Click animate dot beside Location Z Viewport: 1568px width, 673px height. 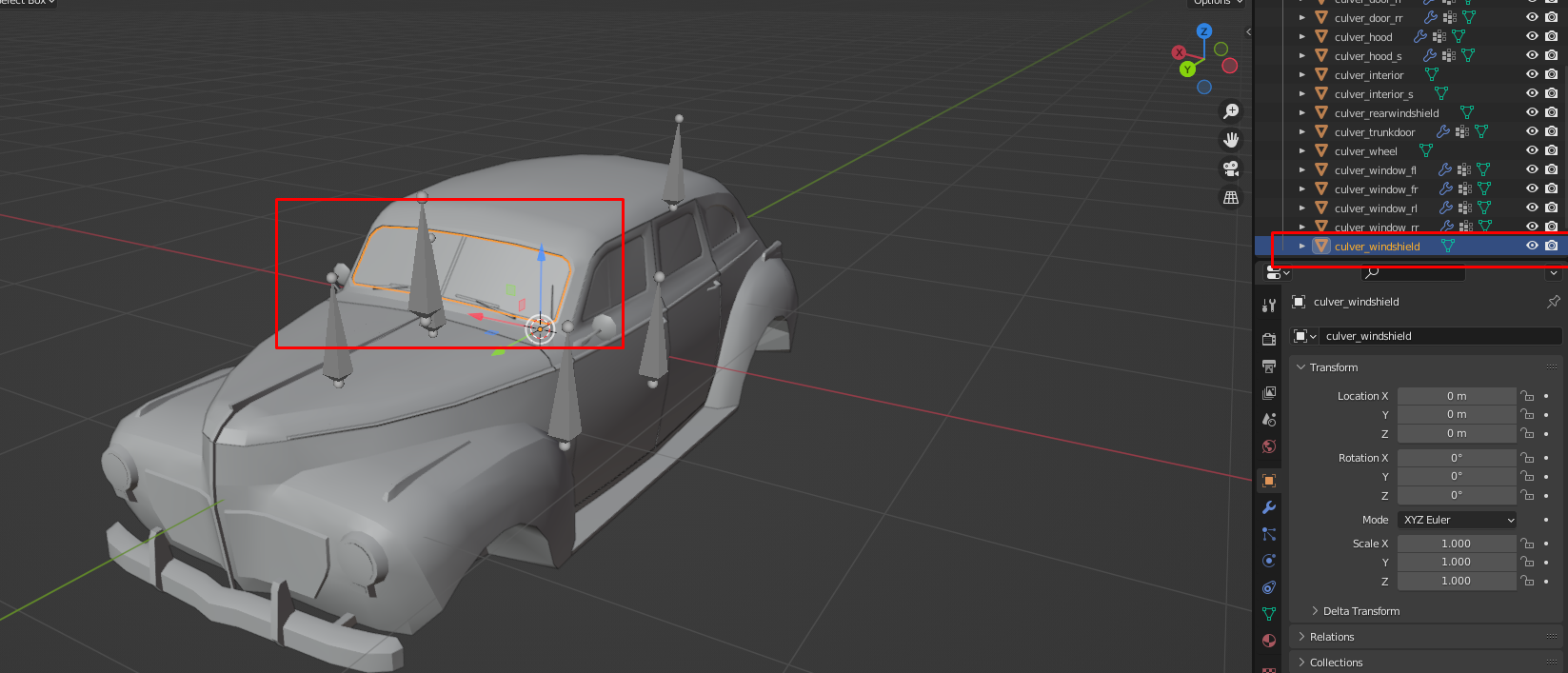coord(1546,433)
